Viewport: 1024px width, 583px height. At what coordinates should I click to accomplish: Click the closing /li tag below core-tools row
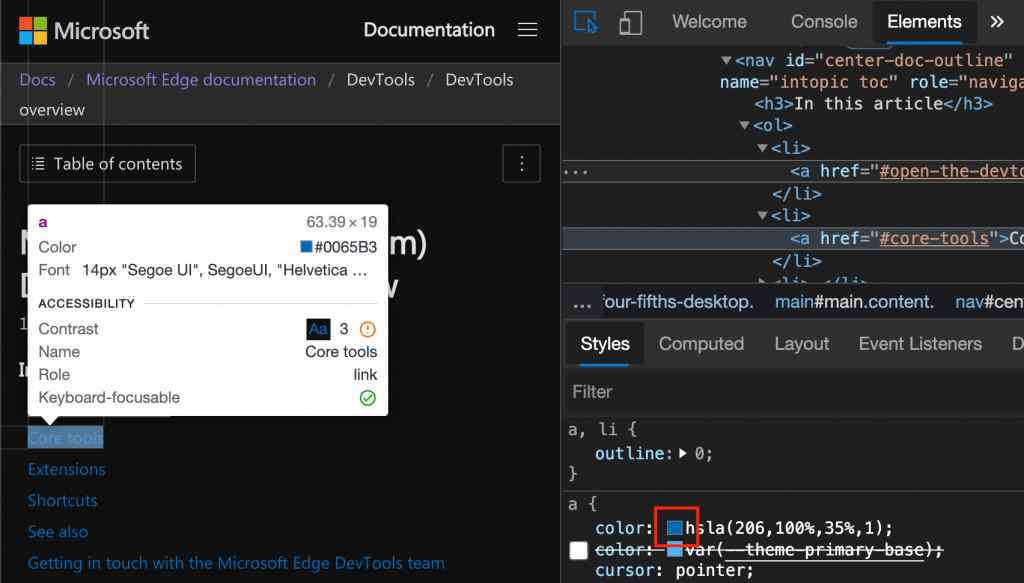(797, 261)
